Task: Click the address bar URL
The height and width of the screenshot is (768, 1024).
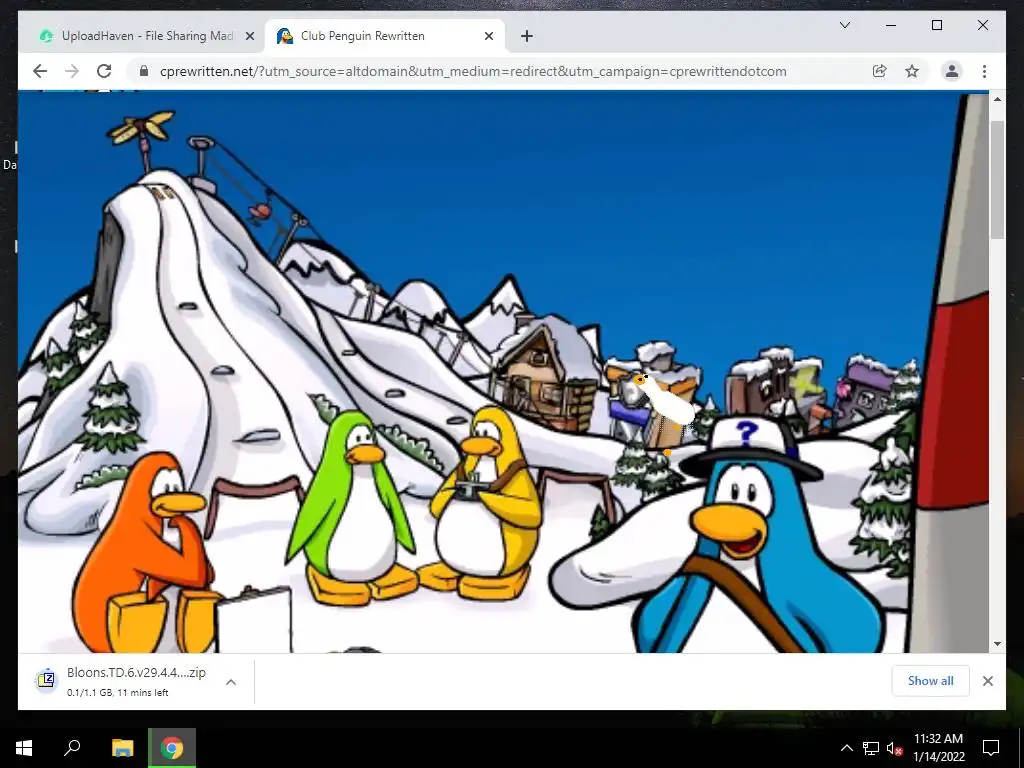Action: (473, 71)
